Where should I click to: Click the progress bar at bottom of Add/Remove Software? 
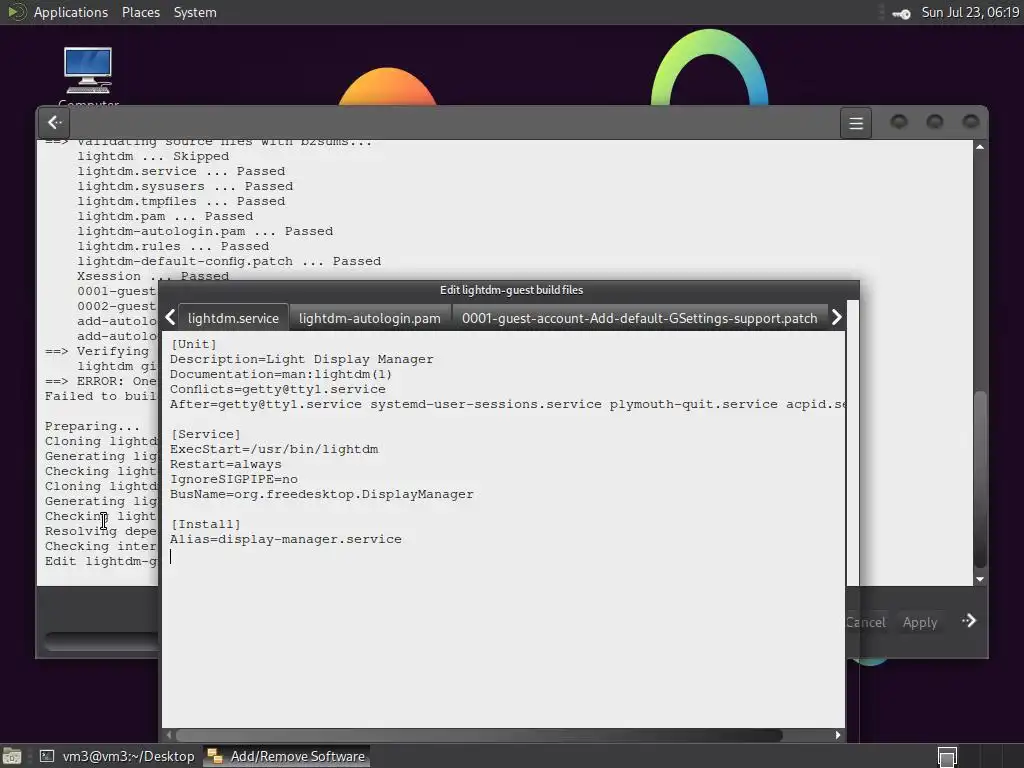tap(101, 641)
